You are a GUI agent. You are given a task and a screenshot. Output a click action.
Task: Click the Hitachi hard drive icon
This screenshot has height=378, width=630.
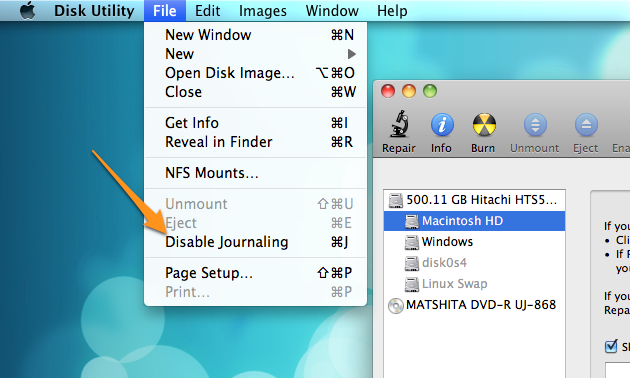(x=396, y=200)
